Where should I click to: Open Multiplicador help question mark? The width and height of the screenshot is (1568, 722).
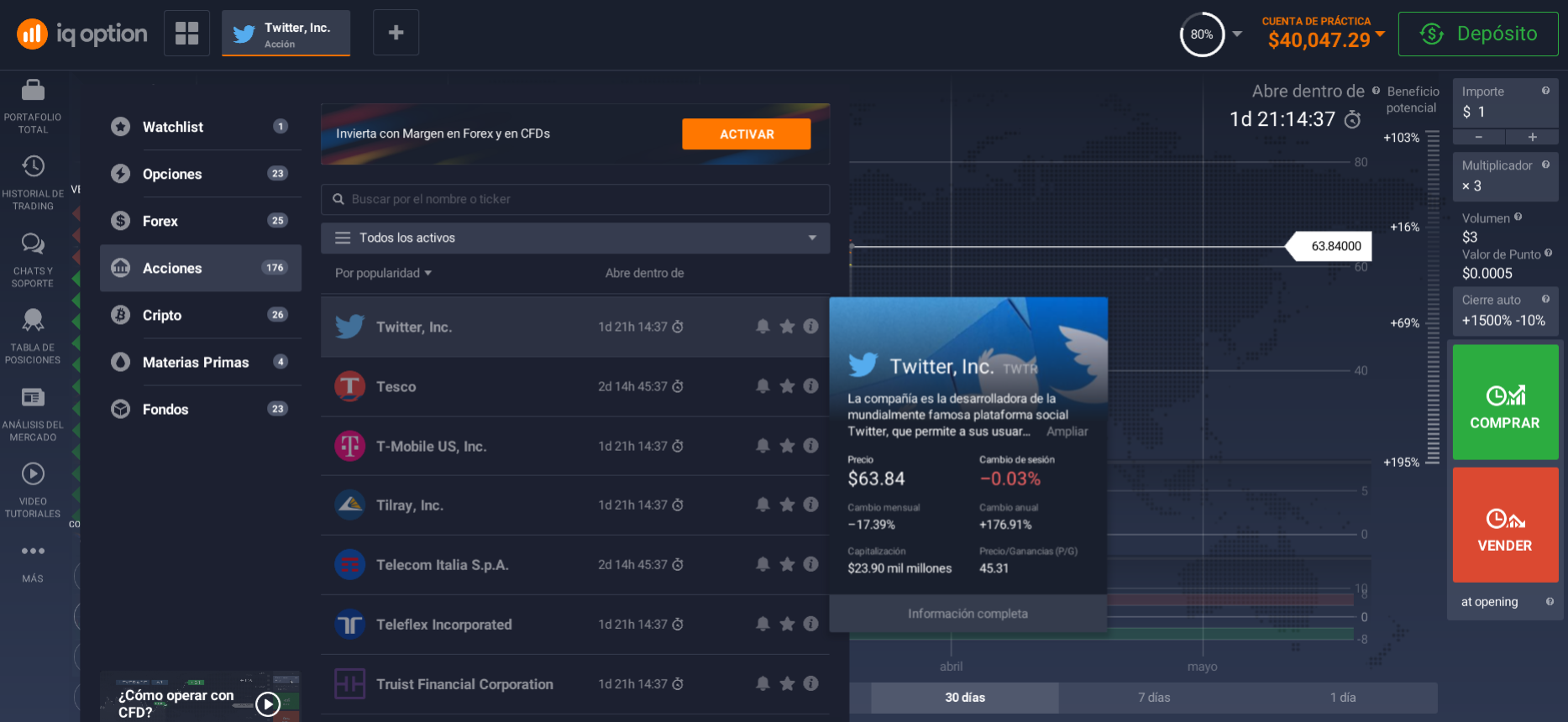click(x=1545, y=165)
